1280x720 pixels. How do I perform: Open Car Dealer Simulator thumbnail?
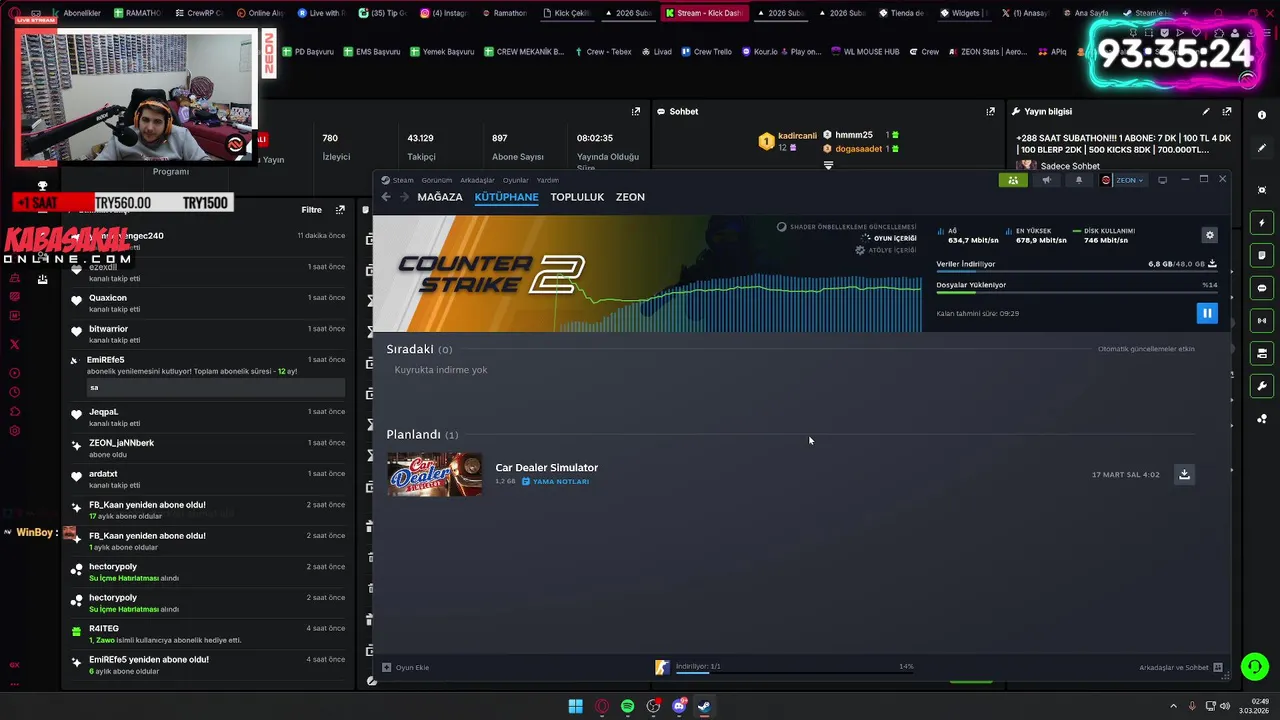434,474
